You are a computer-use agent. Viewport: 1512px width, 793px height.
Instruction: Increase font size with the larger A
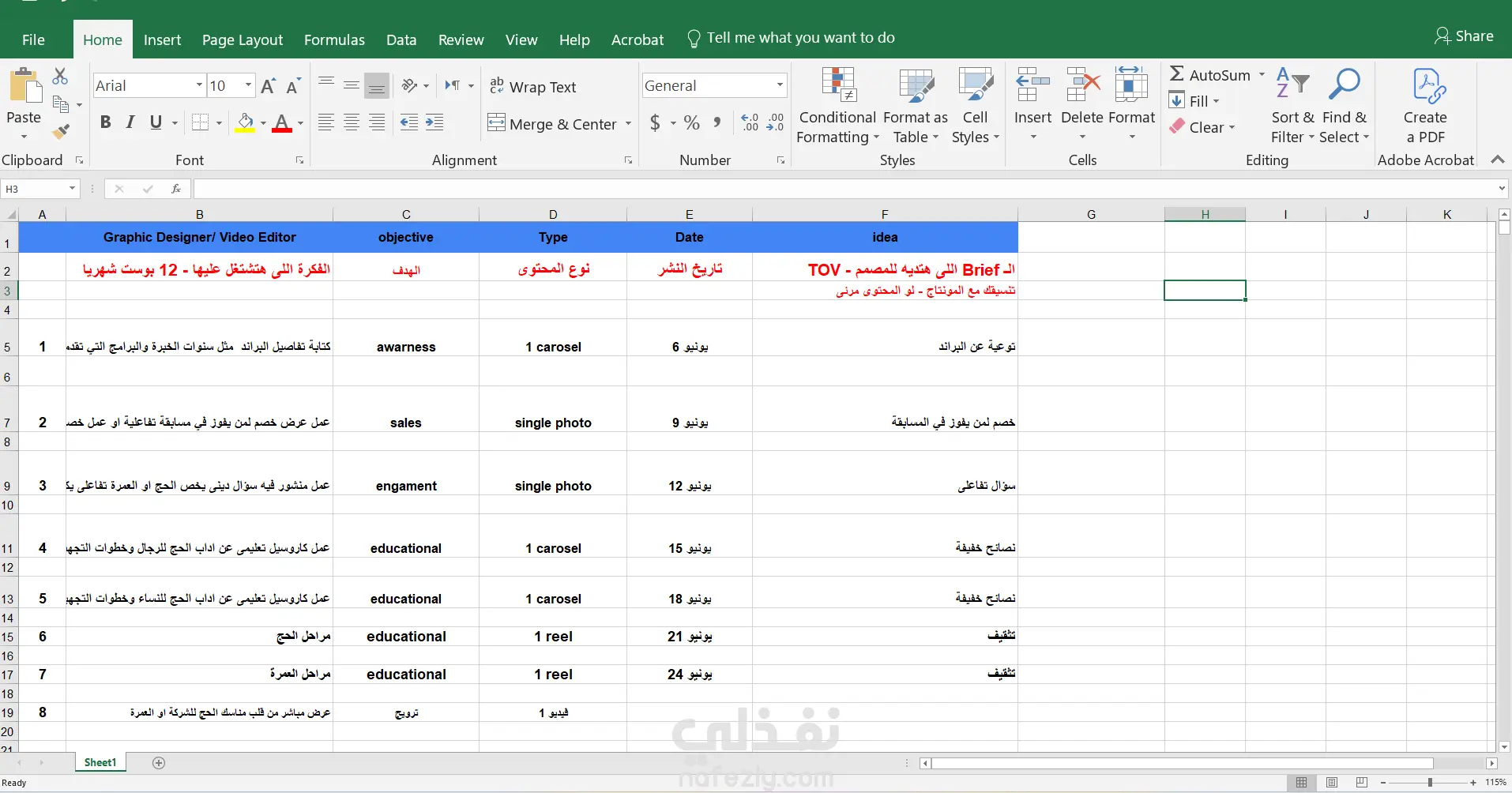click(x=269, y=86)
